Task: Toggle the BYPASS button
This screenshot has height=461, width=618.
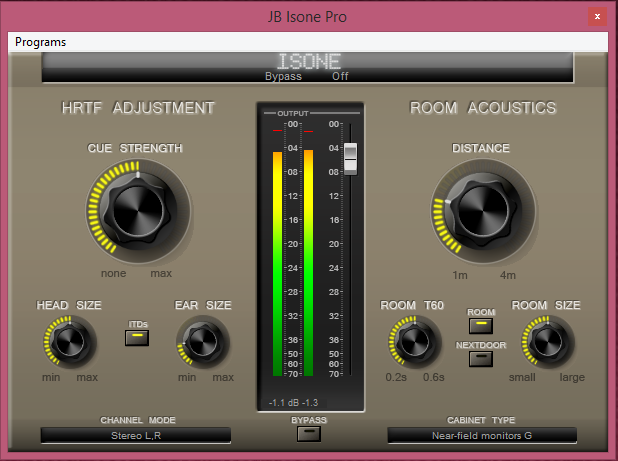Action: click(309, 434)
